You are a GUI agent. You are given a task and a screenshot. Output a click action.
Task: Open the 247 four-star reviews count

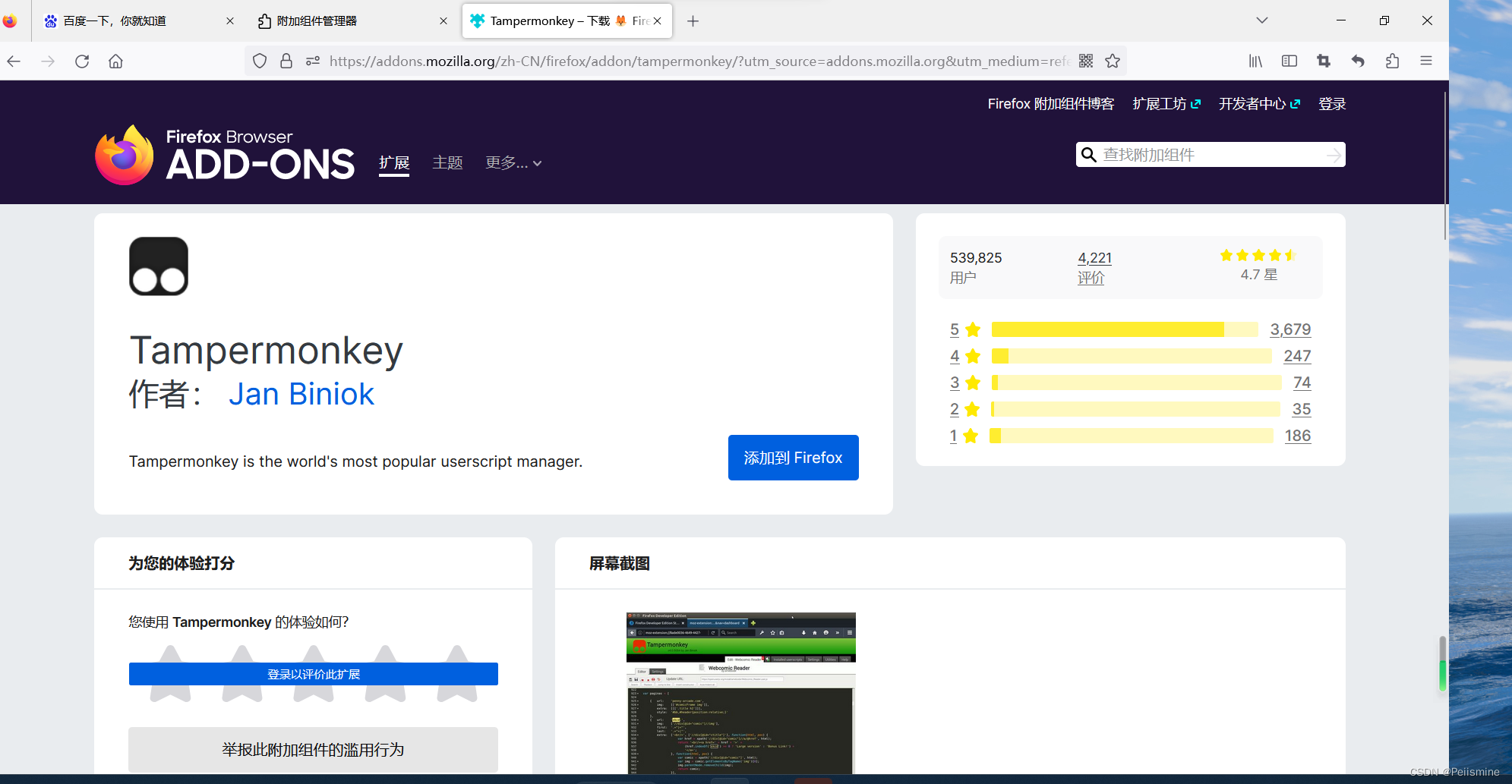[x=1297, y=356]
